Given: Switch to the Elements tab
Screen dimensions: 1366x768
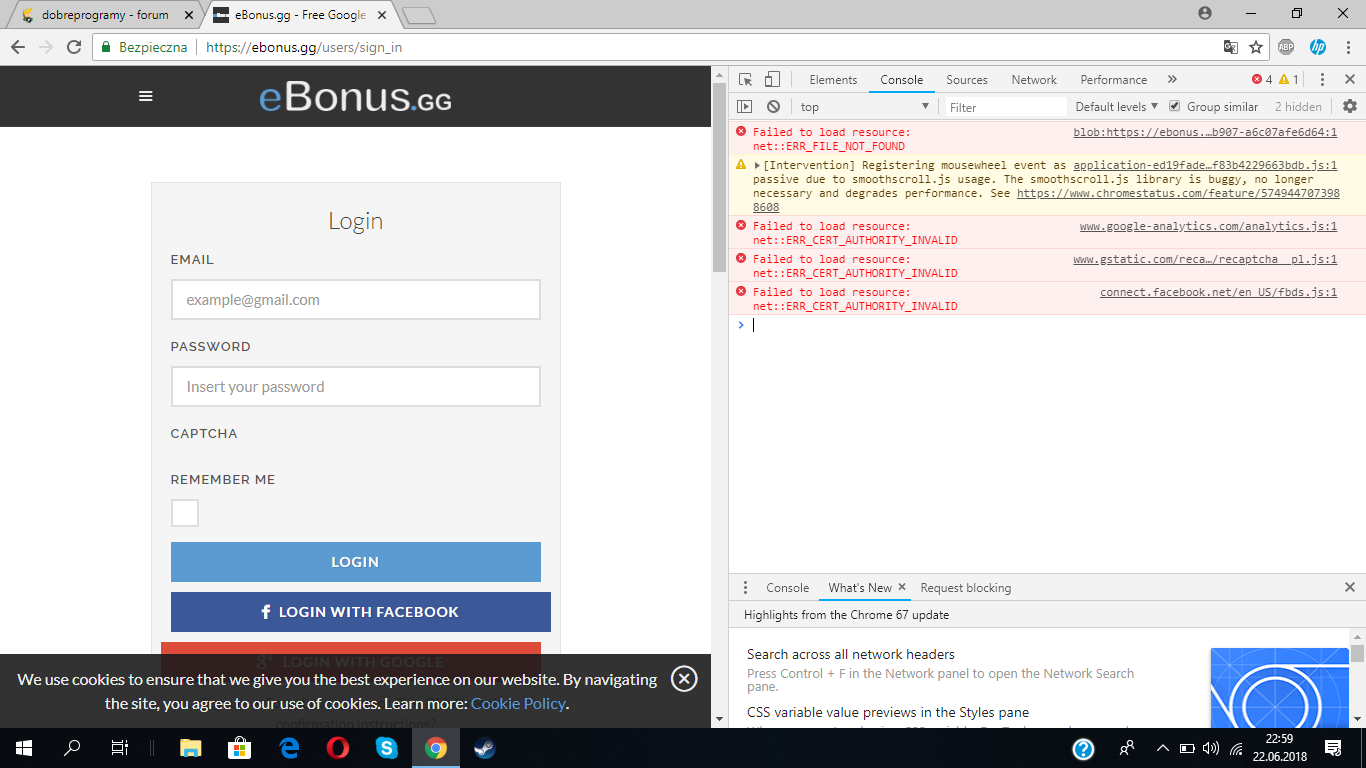Looking at the screenshot, I should pos(833,80).
